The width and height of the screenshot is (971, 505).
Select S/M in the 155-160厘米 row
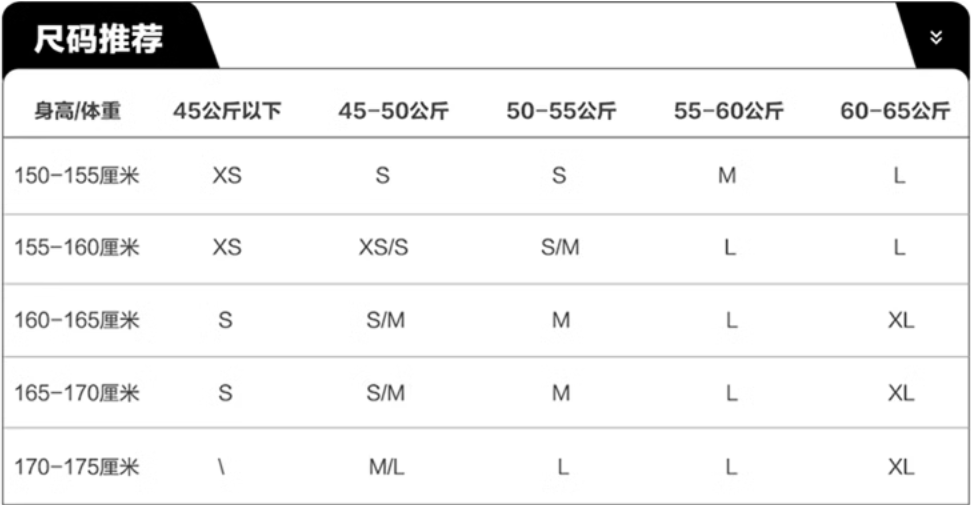pos(560,248)
